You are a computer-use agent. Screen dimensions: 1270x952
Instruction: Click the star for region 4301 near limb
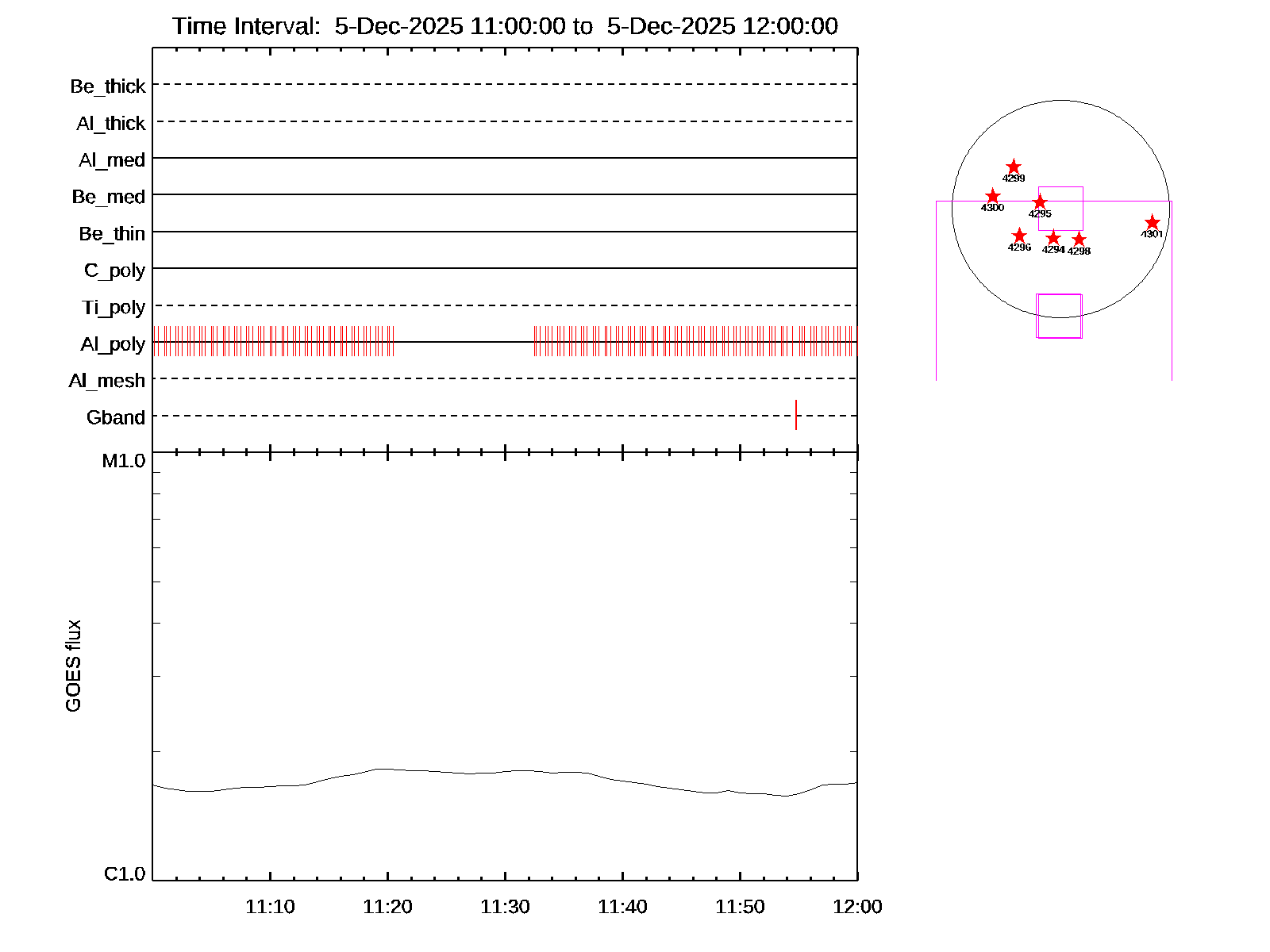(1153, 223)
